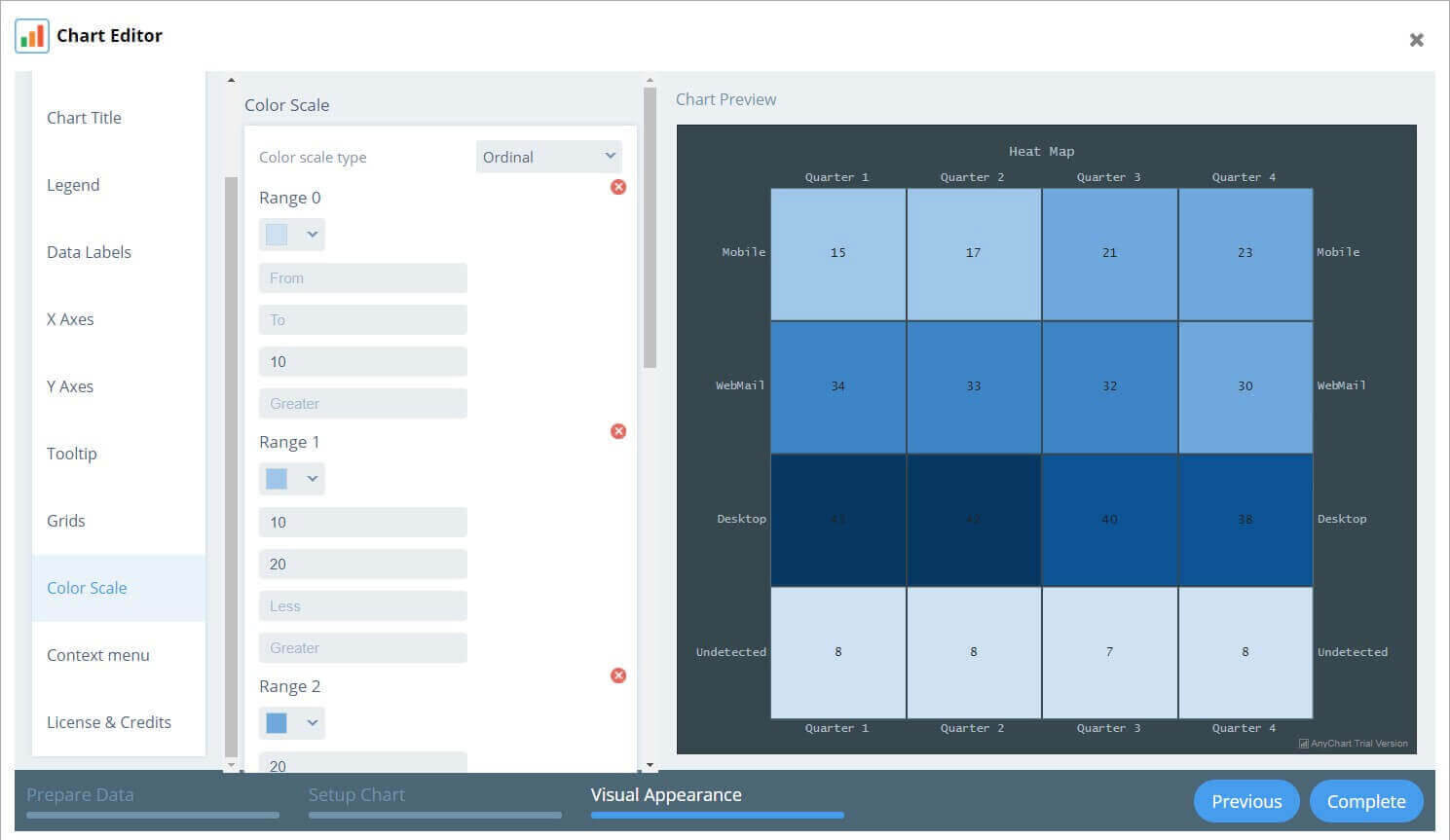Switch to Prepare Data step

pyautogui.click(x=80, y=795)
